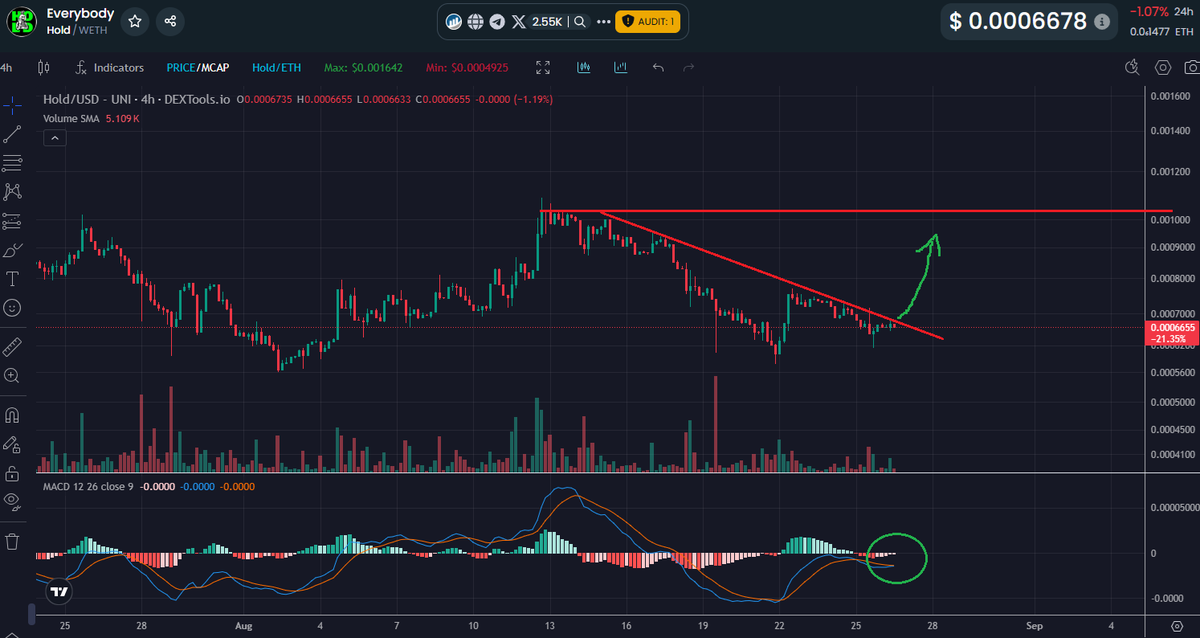Select the Text annotation tool
Image resolution: width=1200 pixels, height=638 pixels.
(x=12, y=278)
